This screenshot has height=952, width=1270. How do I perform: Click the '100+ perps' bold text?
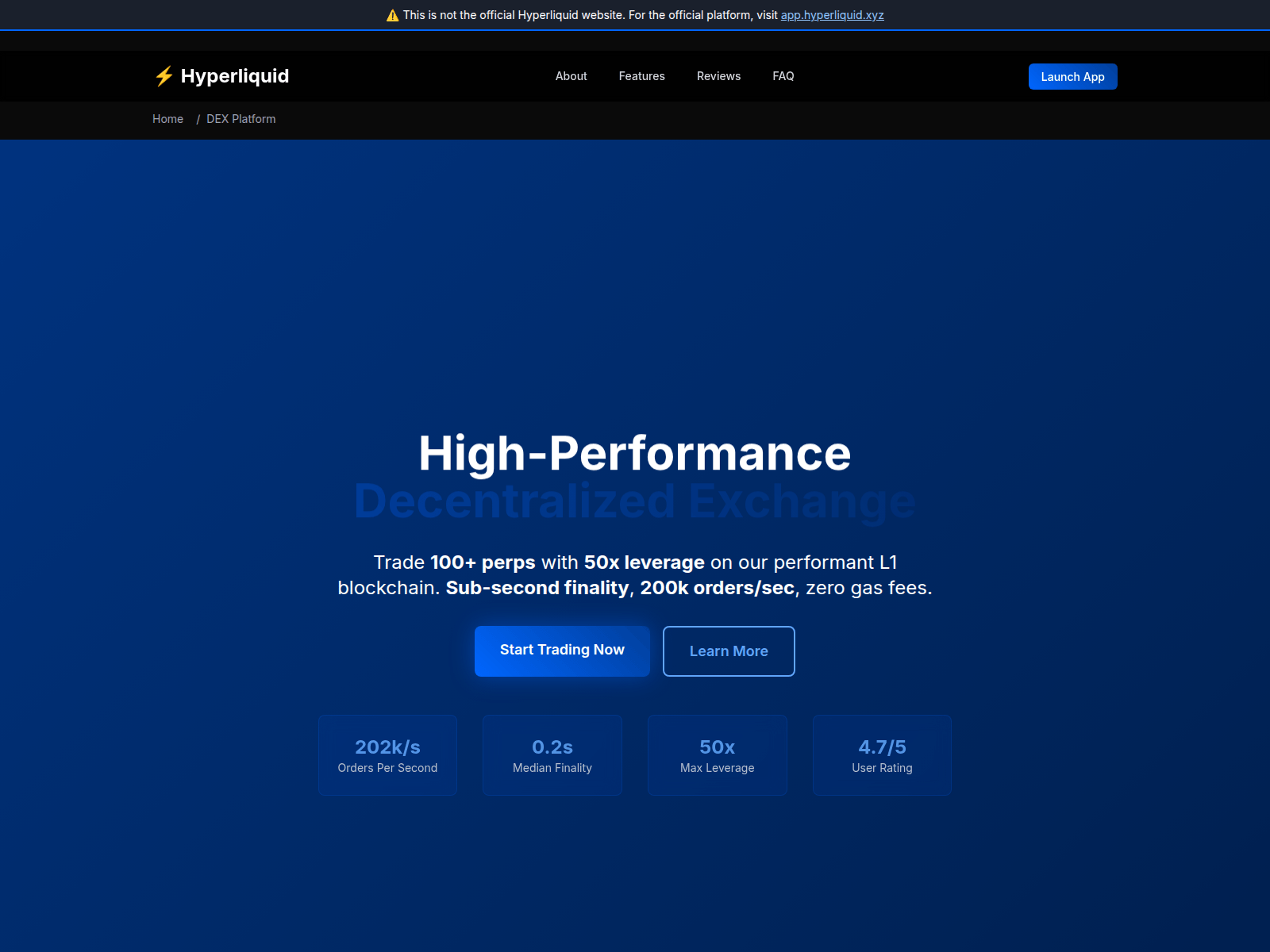click(483, 562)
